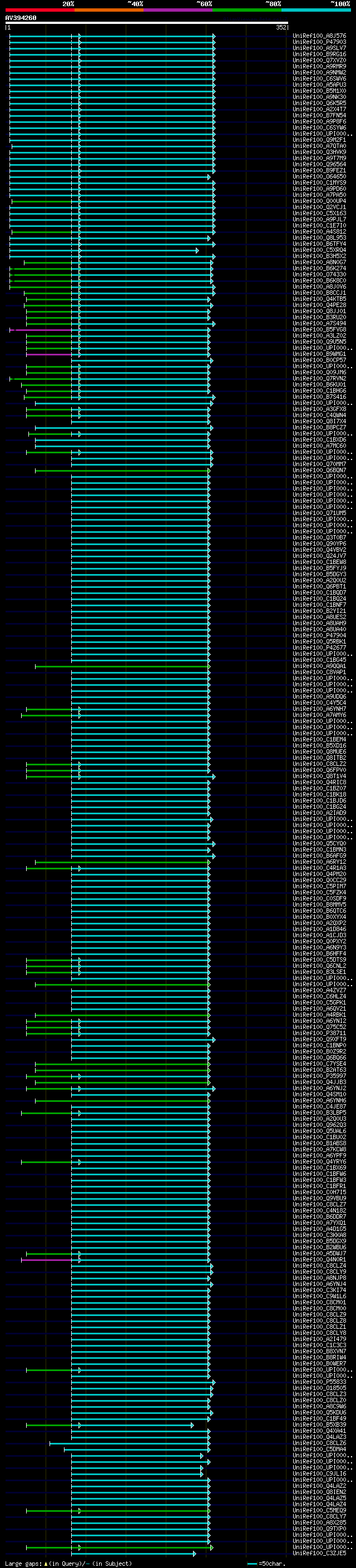
Task: Select hit label UniRef100_B8CCJ1
Action: point(319,293)
